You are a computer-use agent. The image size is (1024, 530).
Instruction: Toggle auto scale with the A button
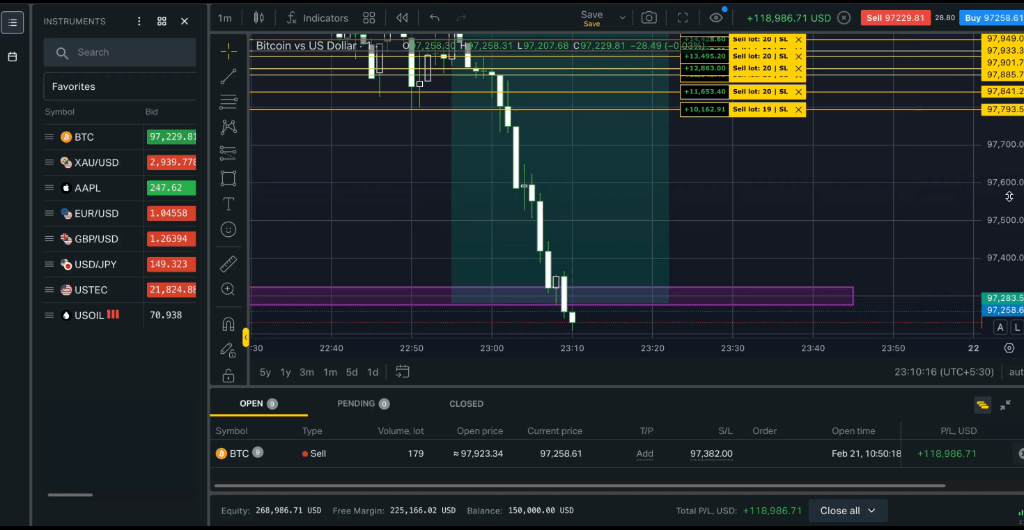pyautogui.click(x=1000, y=328)
